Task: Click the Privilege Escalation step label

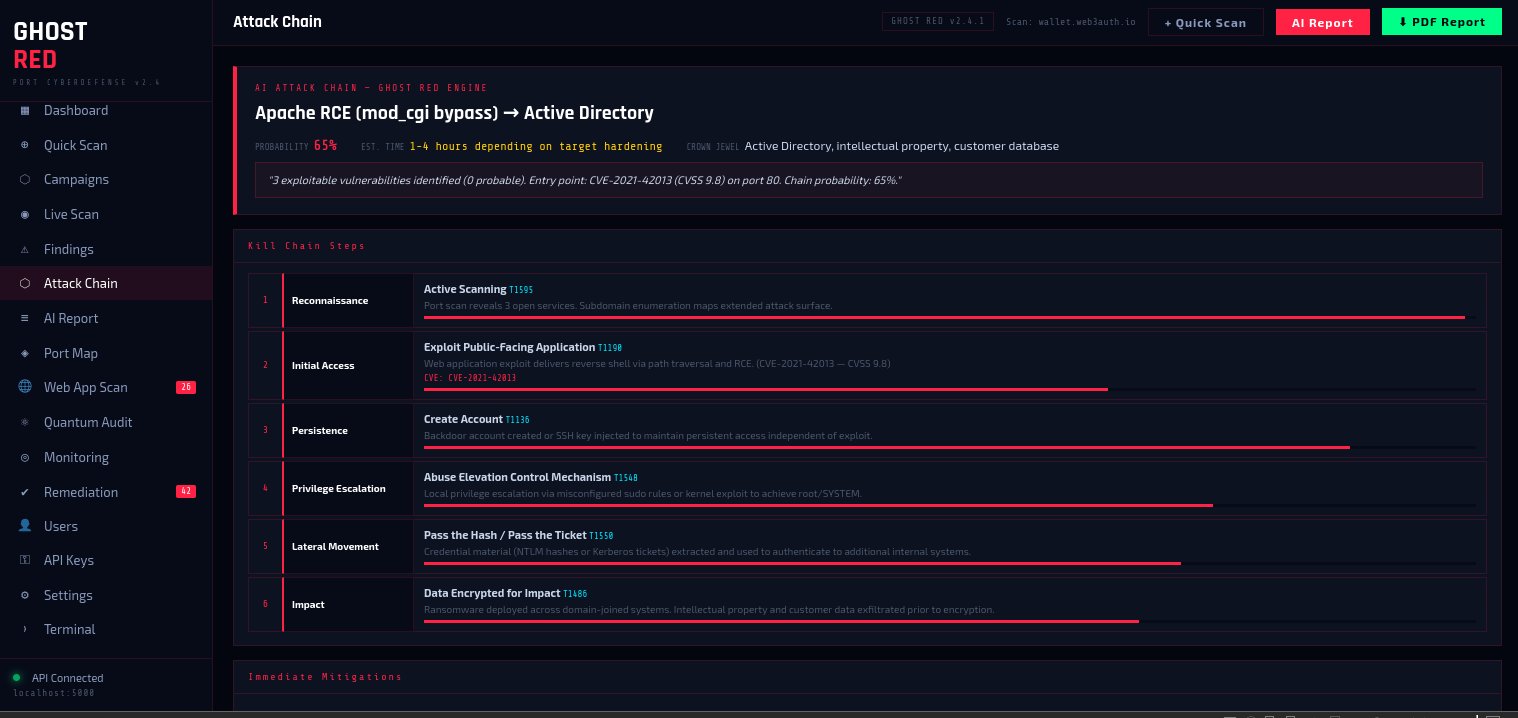Action: point(339,489)
